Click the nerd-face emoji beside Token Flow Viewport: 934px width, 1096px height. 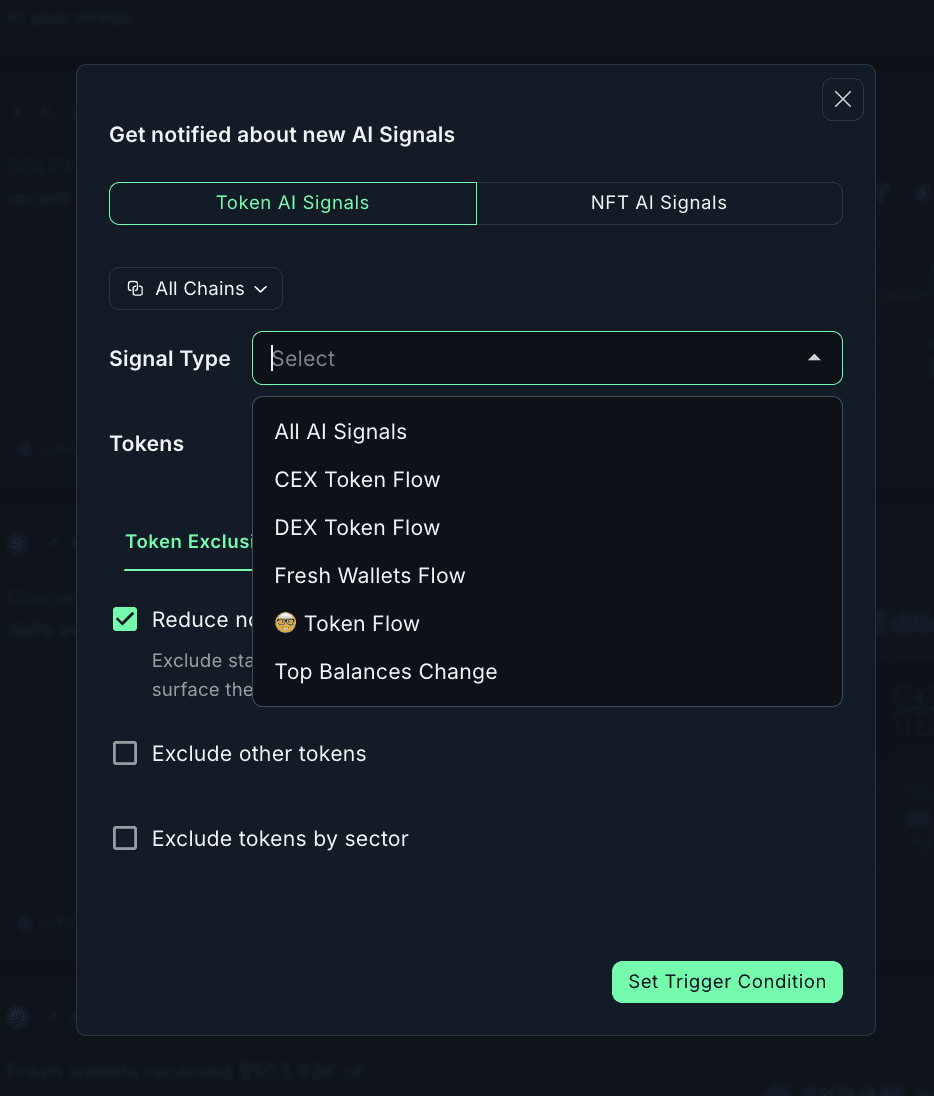coord(286,624)
